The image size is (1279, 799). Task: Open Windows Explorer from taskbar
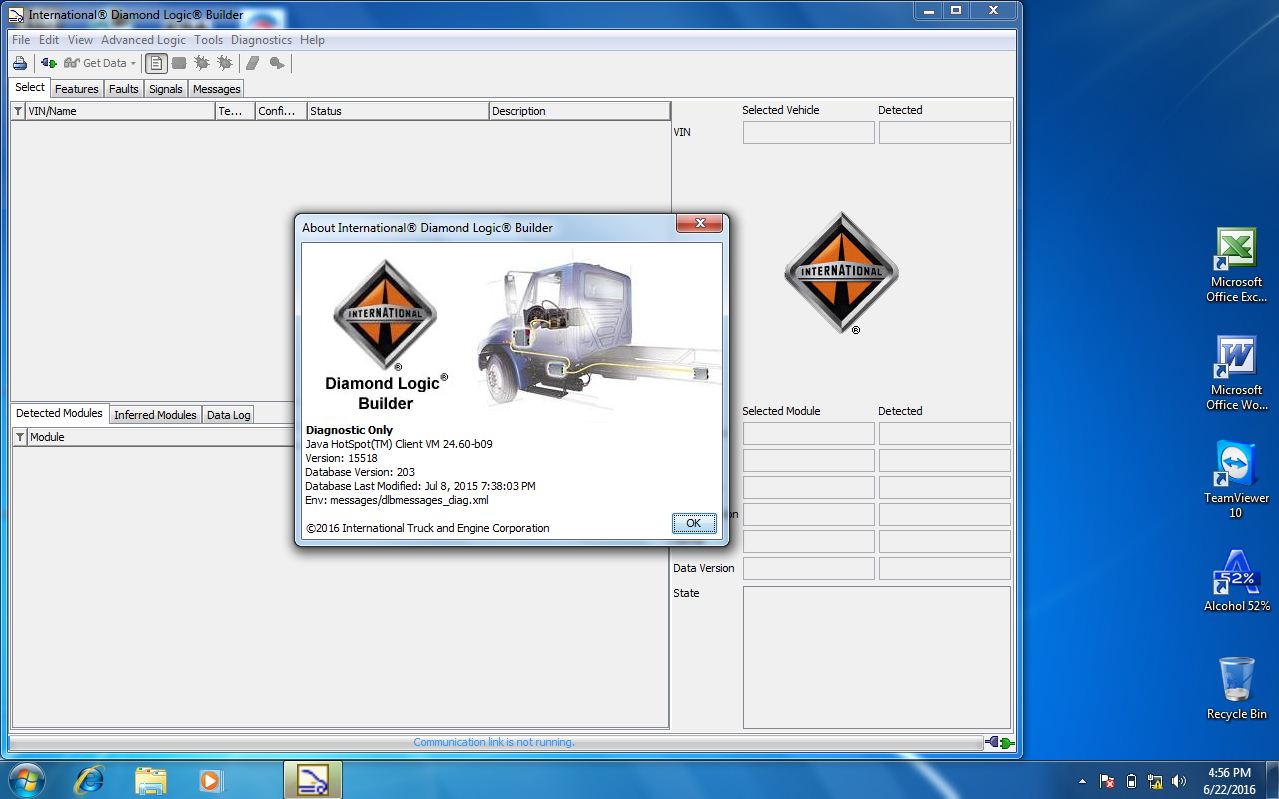point(150,780)
